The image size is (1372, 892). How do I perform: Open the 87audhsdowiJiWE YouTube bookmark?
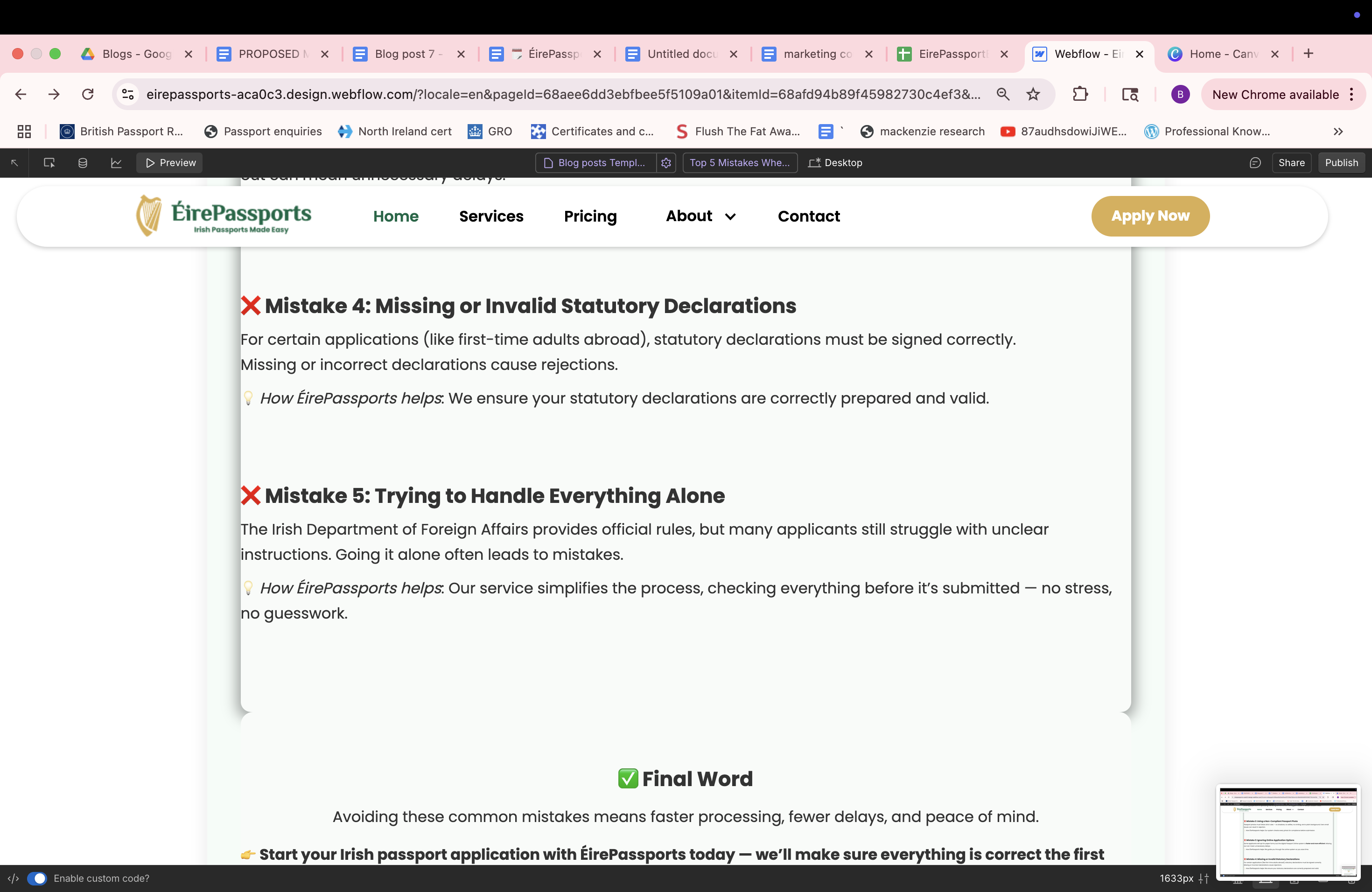(x=1064, y=132)
